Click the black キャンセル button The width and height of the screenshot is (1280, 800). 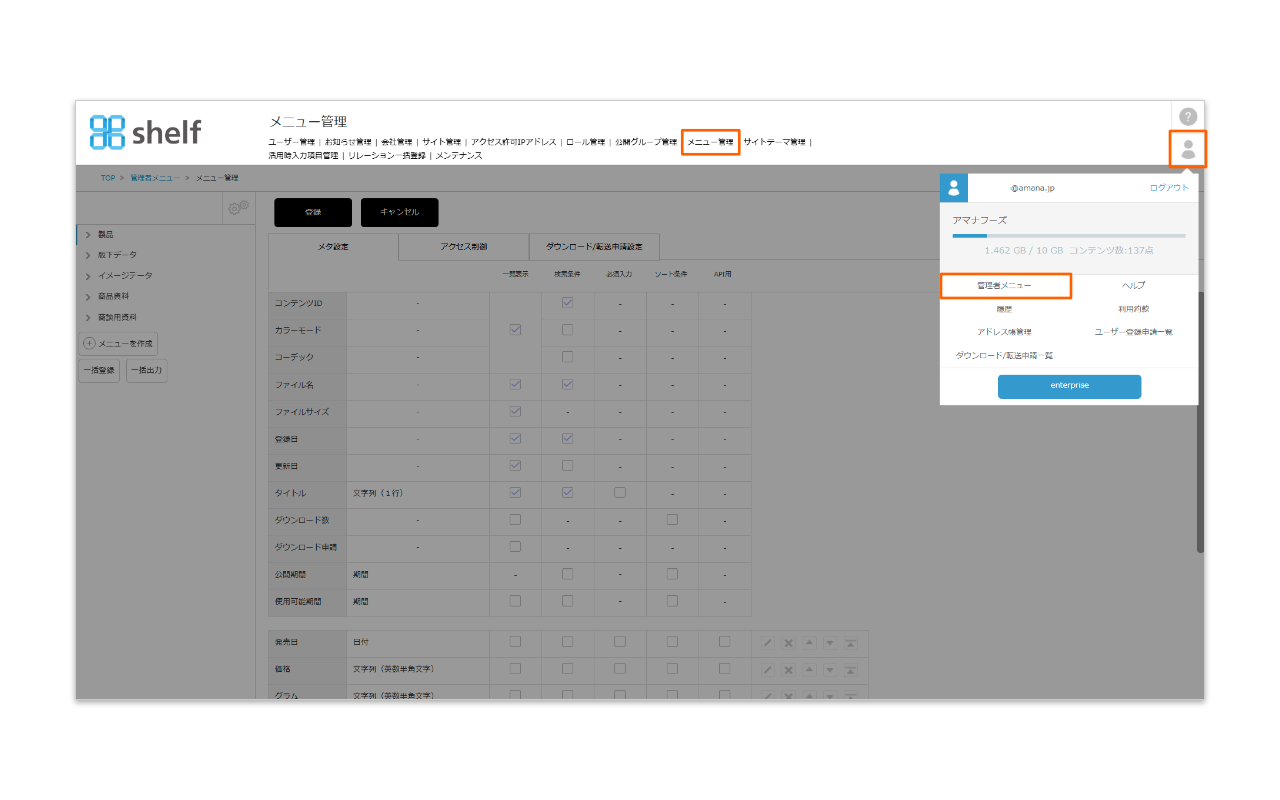pyautogui.click(x=399, y=212)
